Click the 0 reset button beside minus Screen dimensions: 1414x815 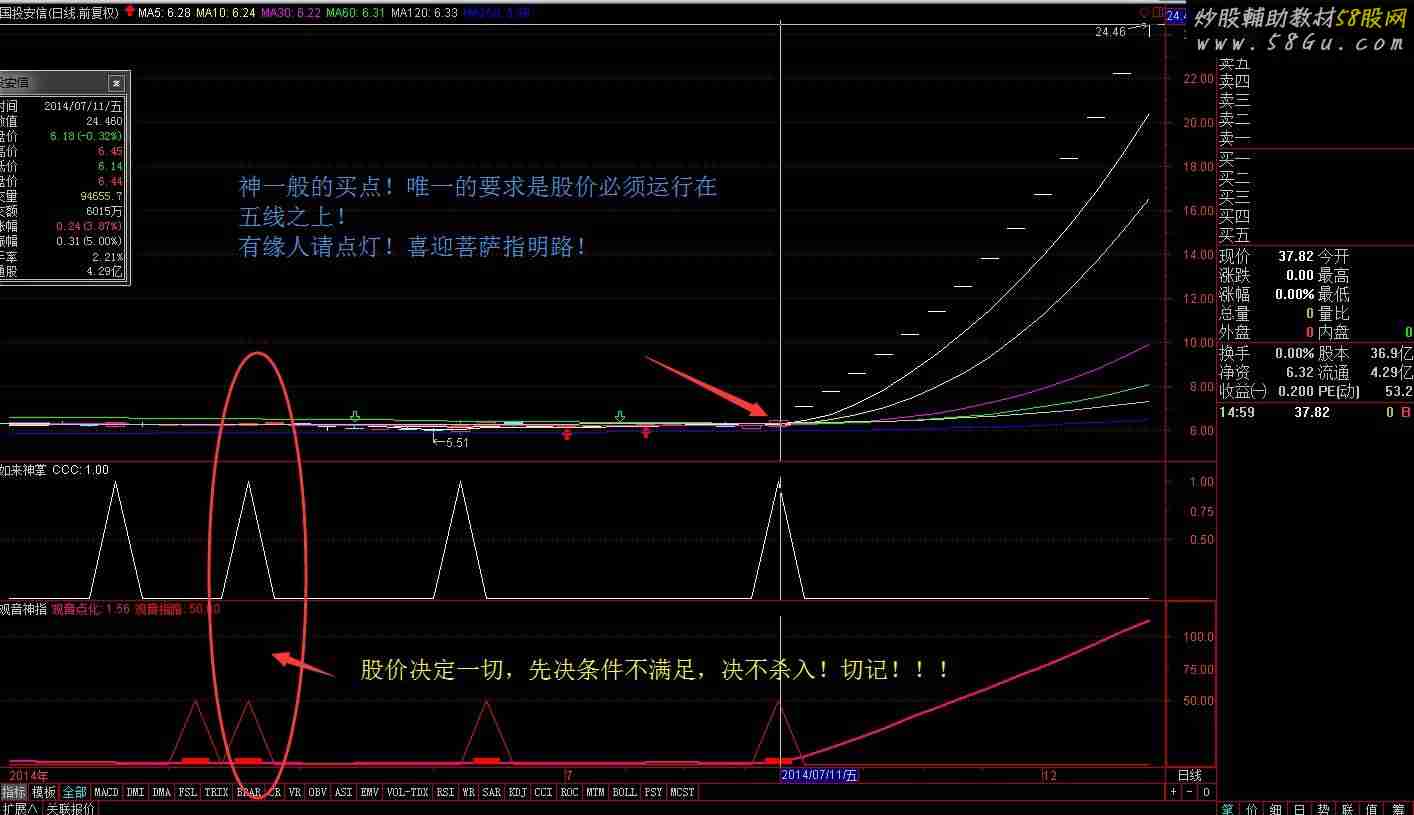(x=1206, y=792)
